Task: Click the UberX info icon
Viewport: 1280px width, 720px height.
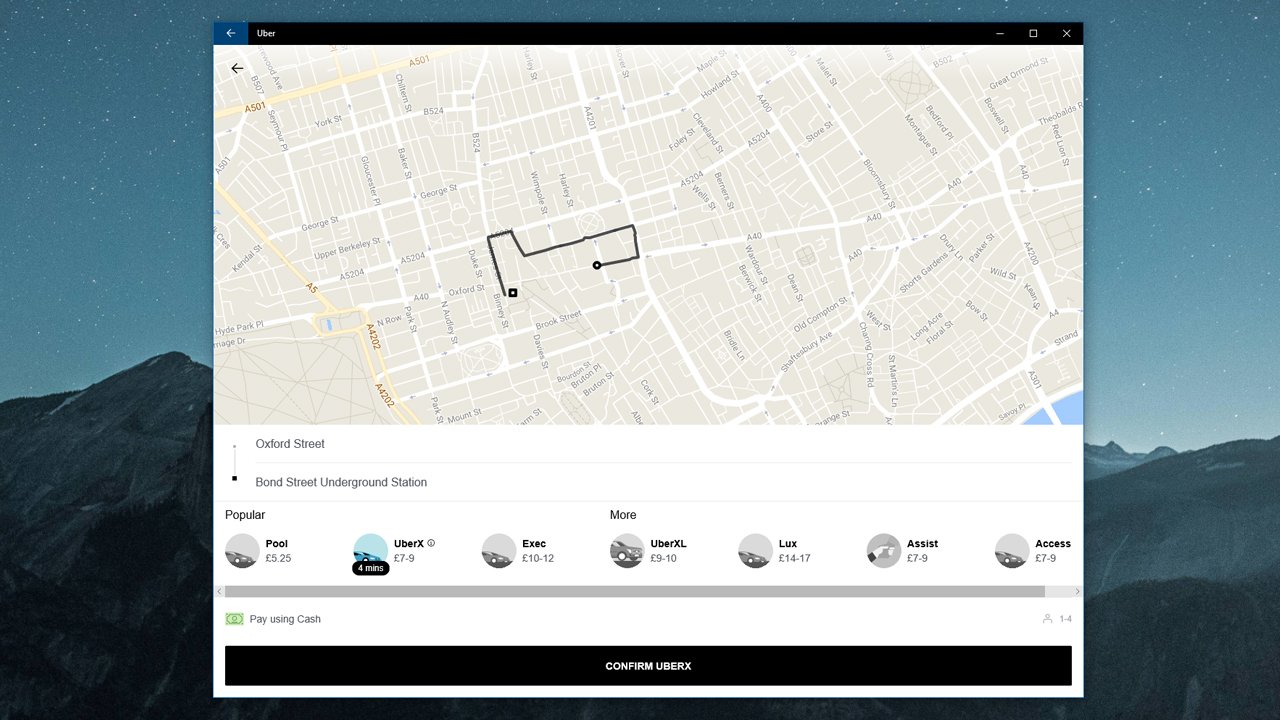Action: coord(431,544)
